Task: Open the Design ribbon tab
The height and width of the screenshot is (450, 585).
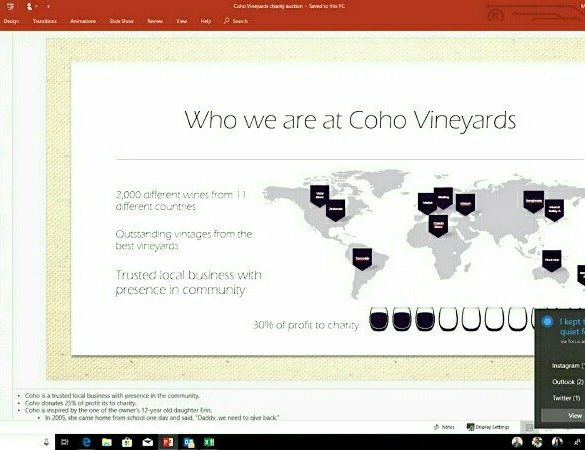Action: coord(11,21)
